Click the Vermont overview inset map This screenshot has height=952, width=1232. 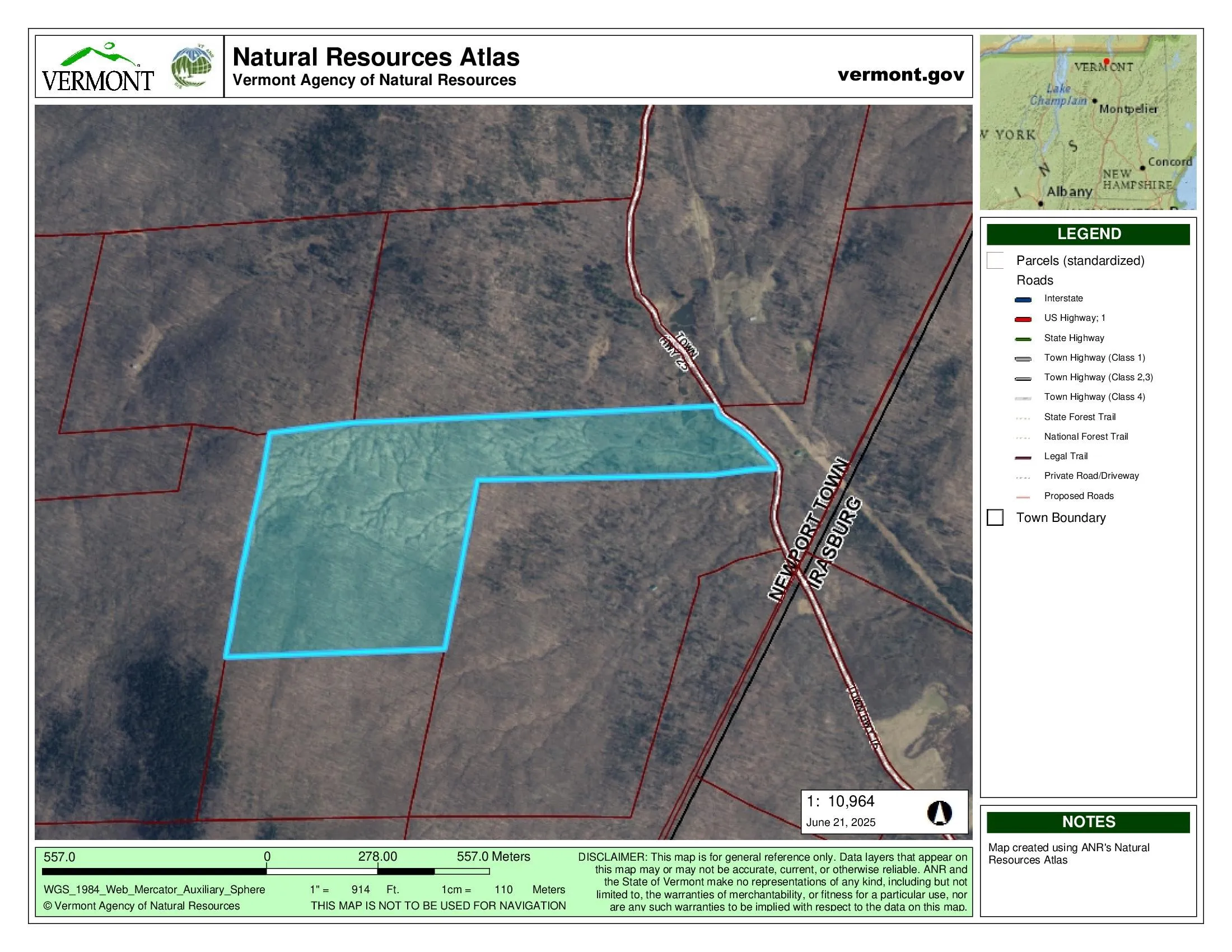(x=1088, y=123)
